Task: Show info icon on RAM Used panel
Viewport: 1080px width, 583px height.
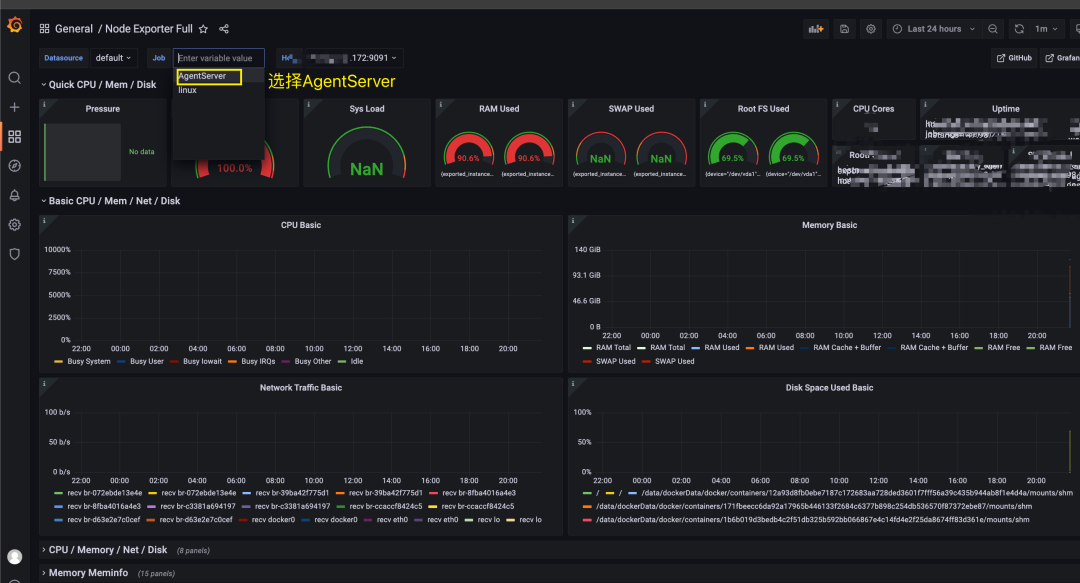Action: point(441,105)
